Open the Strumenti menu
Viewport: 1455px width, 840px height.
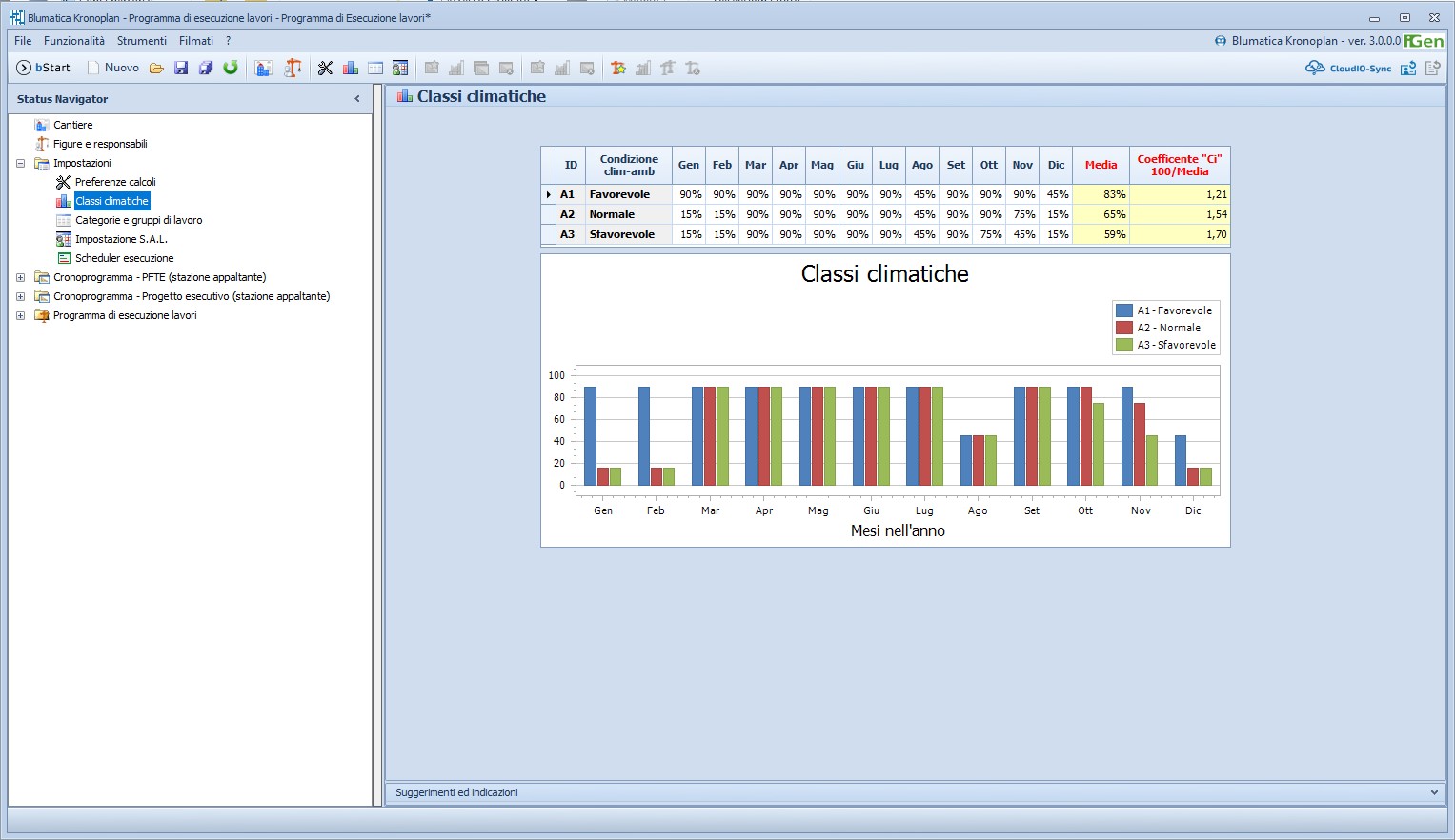tap(142, 41)
